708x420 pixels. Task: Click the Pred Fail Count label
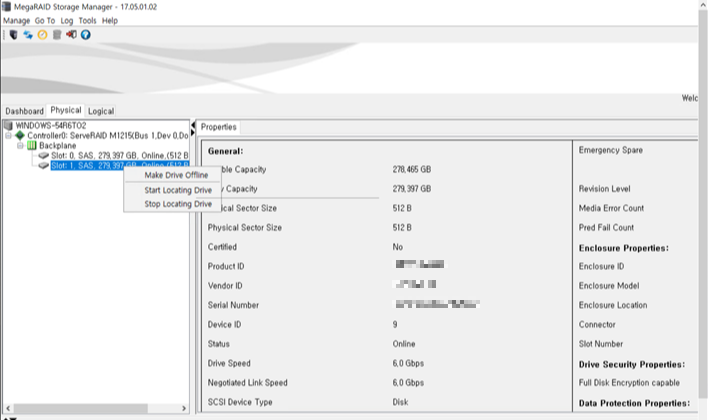click(606, 228)
